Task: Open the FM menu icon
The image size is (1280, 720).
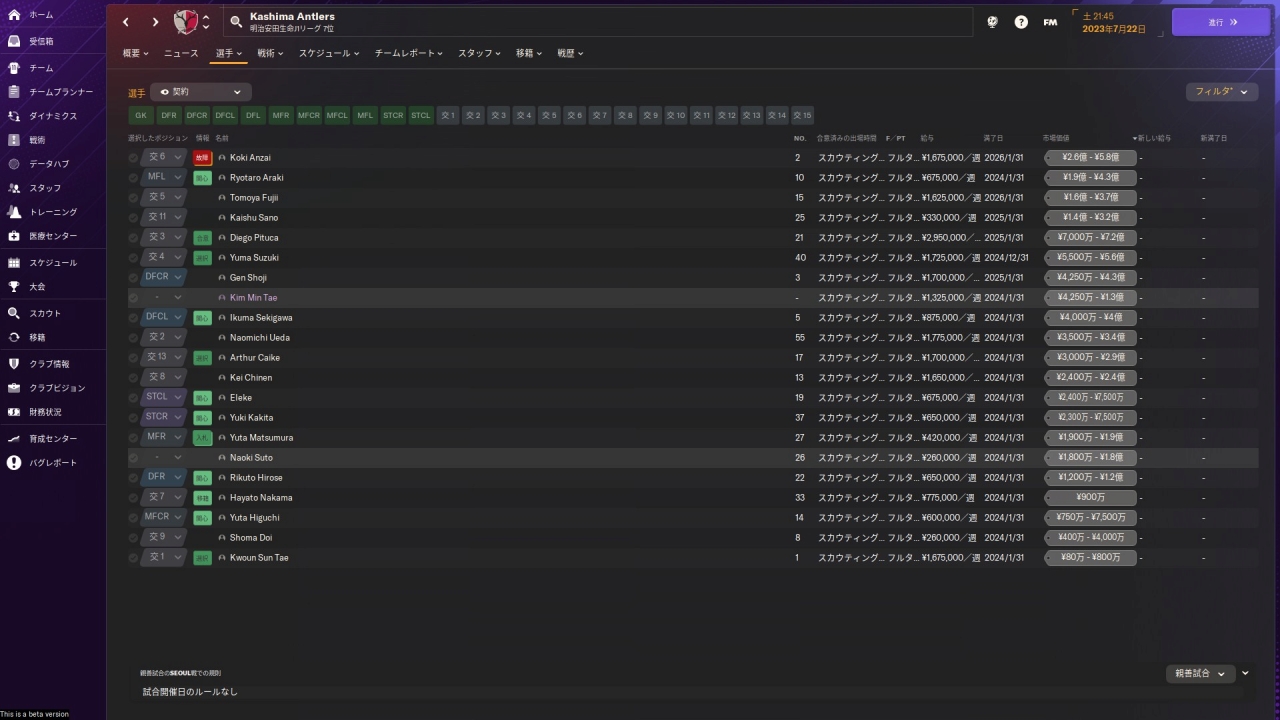Action: tap(1050, 21)
